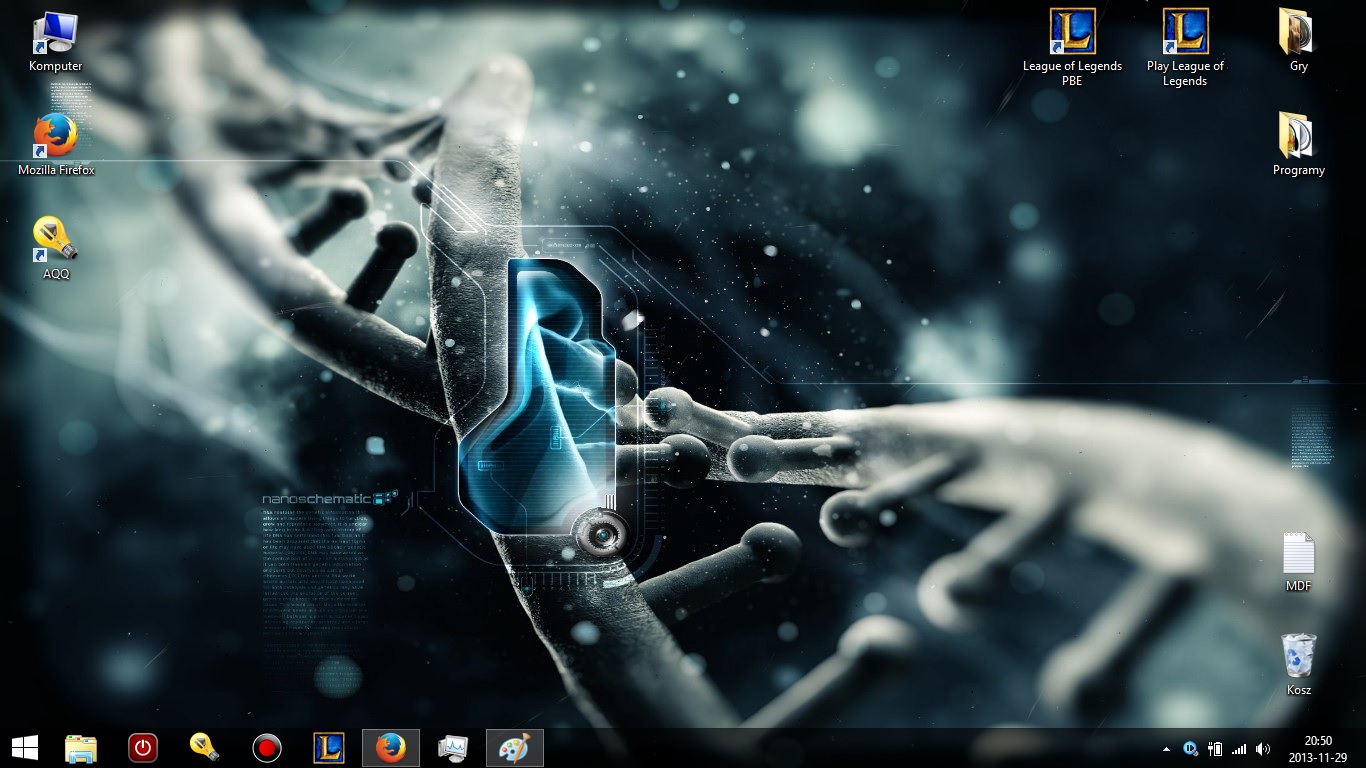Screen dimensions: 1366x768
Task: Open the volume speaker tray icon
Action: coord(1263,748)
